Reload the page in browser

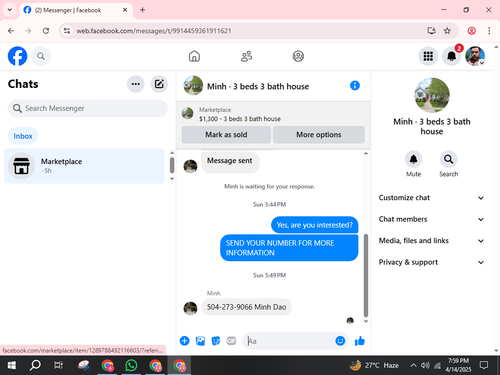click(x=46, y=31)
